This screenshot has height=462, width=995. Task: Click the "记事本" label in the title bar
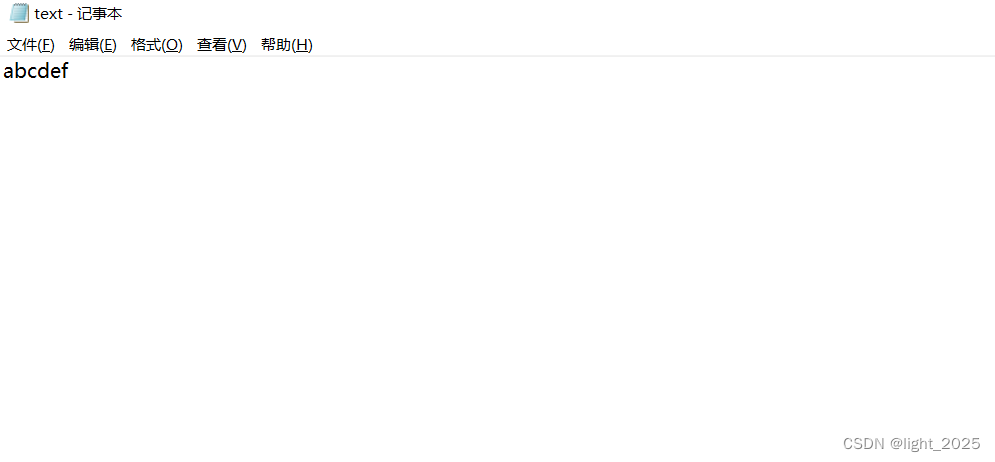100,13
